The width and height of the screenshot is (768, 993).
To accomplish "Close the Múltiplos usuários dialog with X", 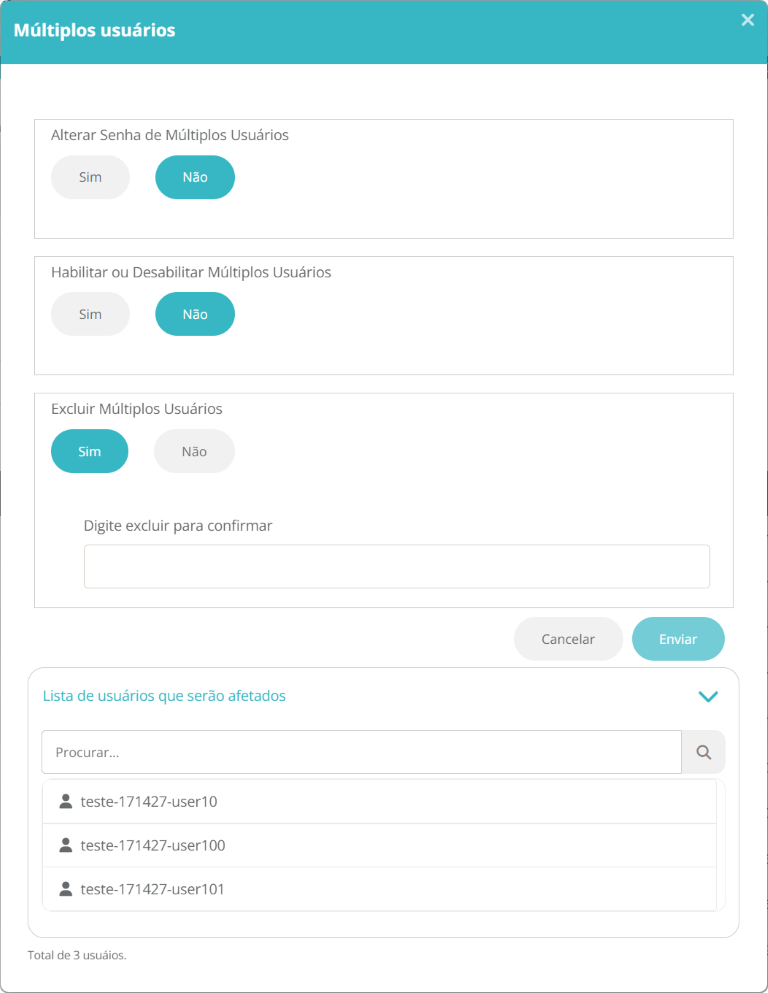I will 748,20.
